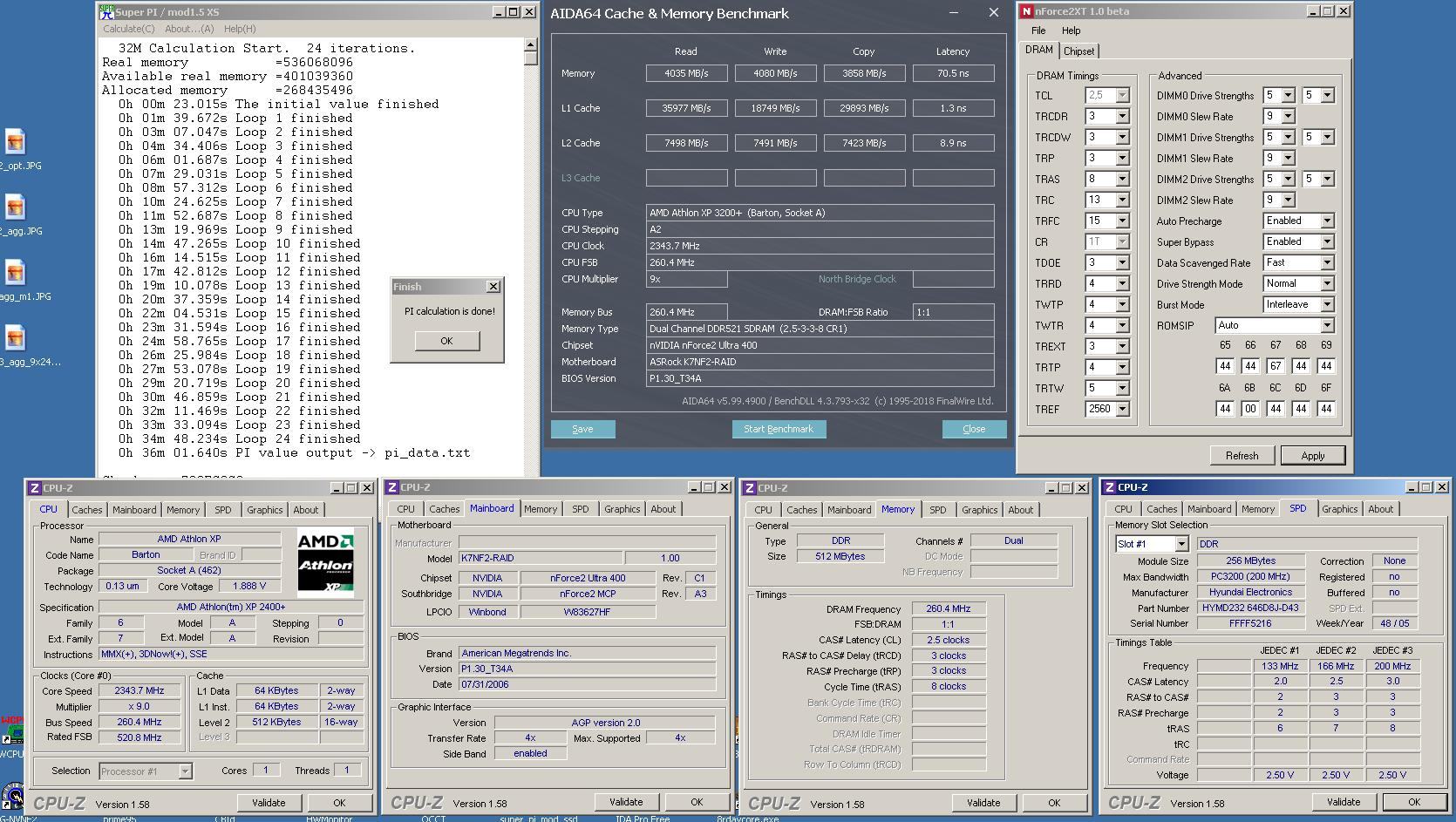Select the SPD tab in CPU-Z Memory window
Image resolution: width=1456 pixels, height=822 pixels.
(x=937, y=510)
